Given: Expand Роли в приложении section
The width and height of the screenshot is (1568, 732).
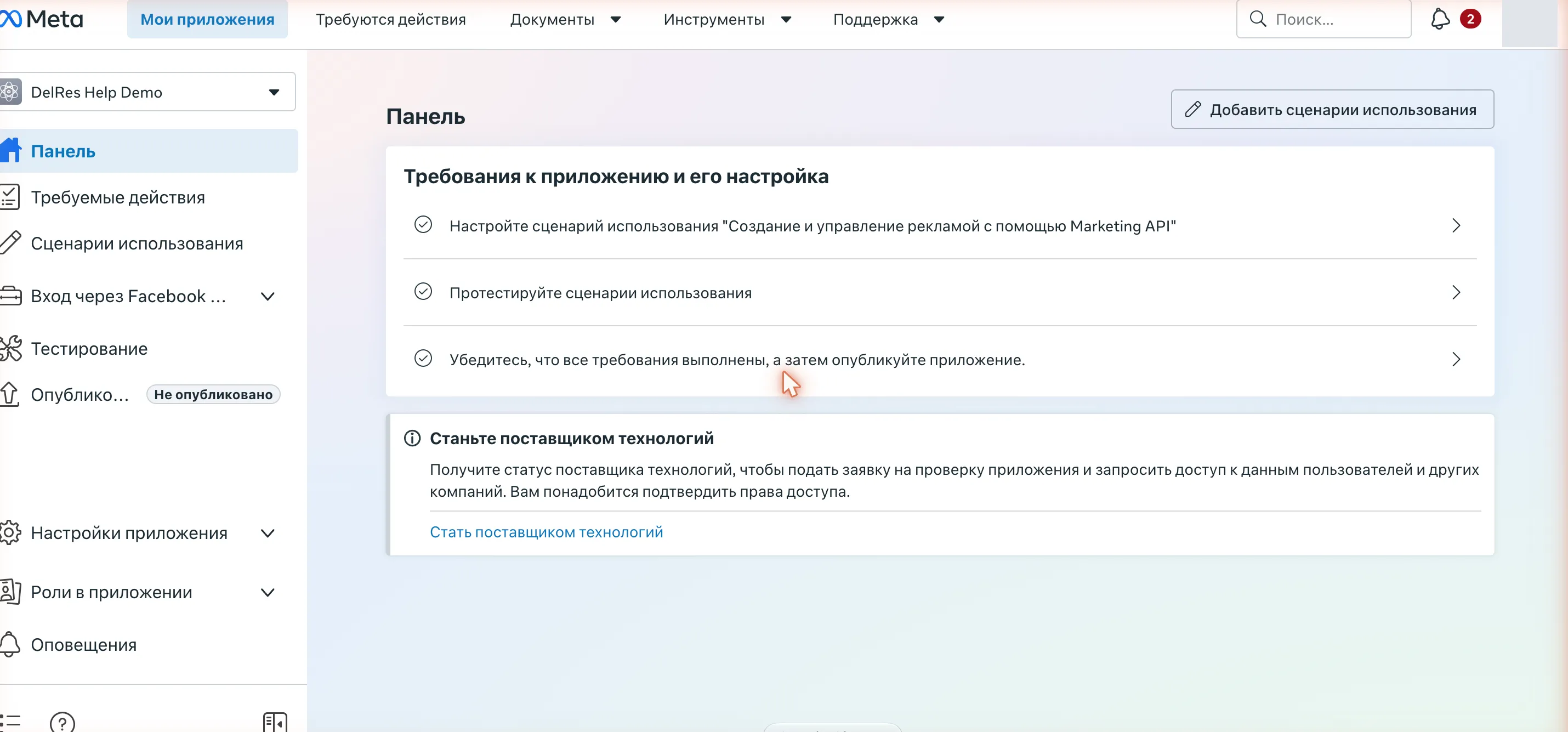Looking at the screenshot, I should coord(268,592).
